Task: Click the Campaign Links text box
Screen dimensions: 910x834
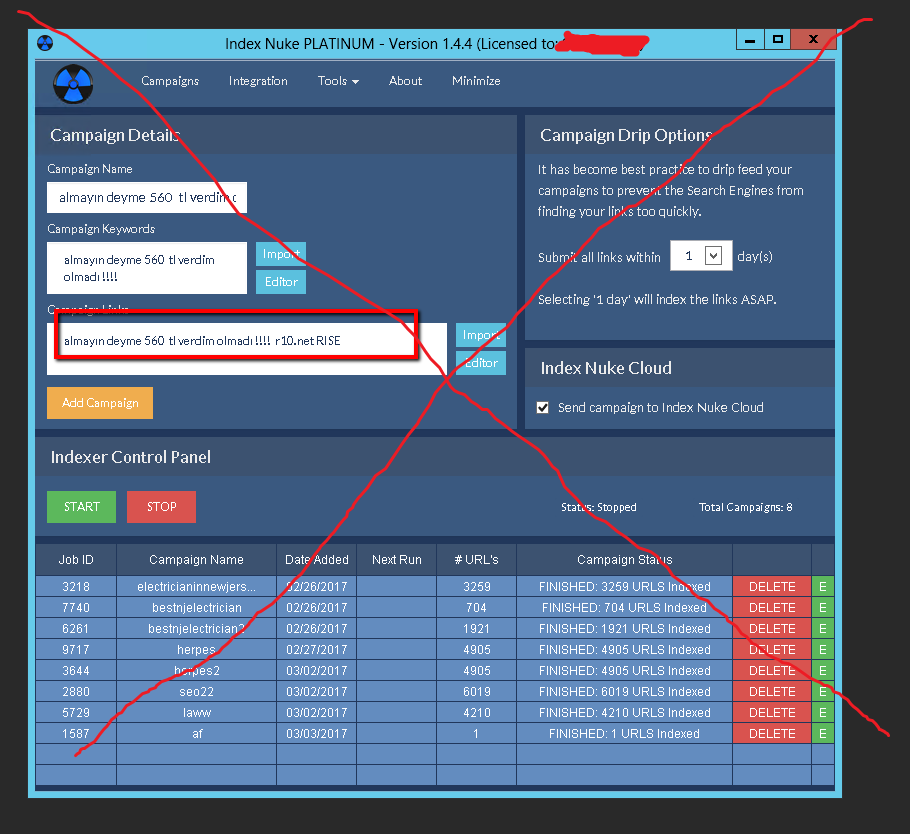Action: [x=247, y=349]
